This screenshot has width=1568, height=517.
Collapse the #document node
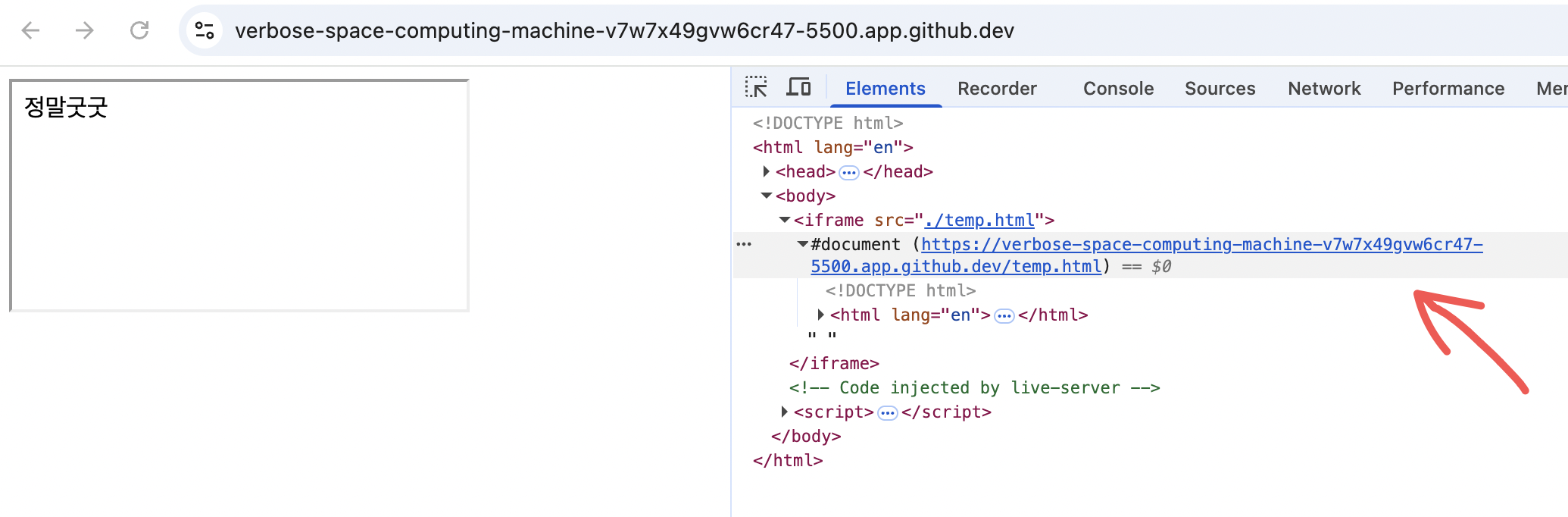click(x=803, y=244)
